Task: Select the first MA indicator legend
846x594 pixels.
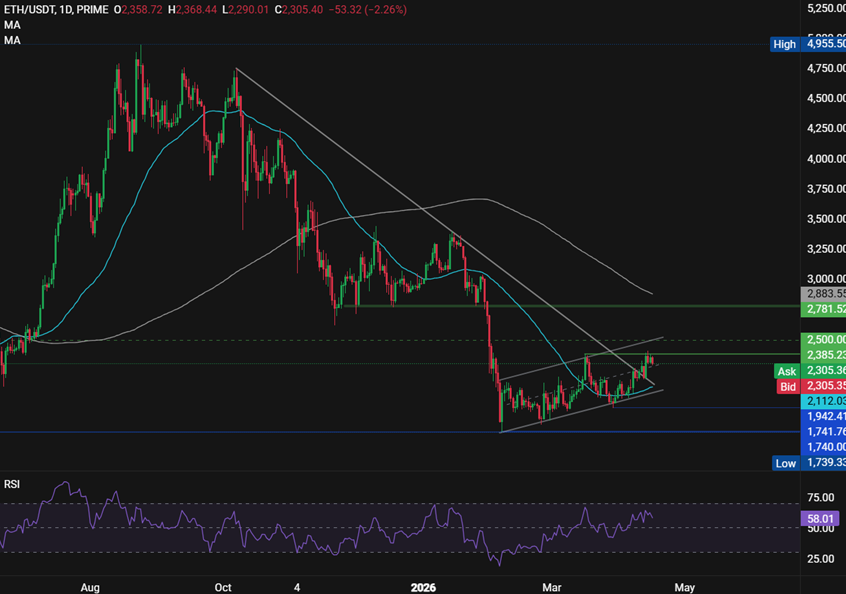Action: (10, 25)
